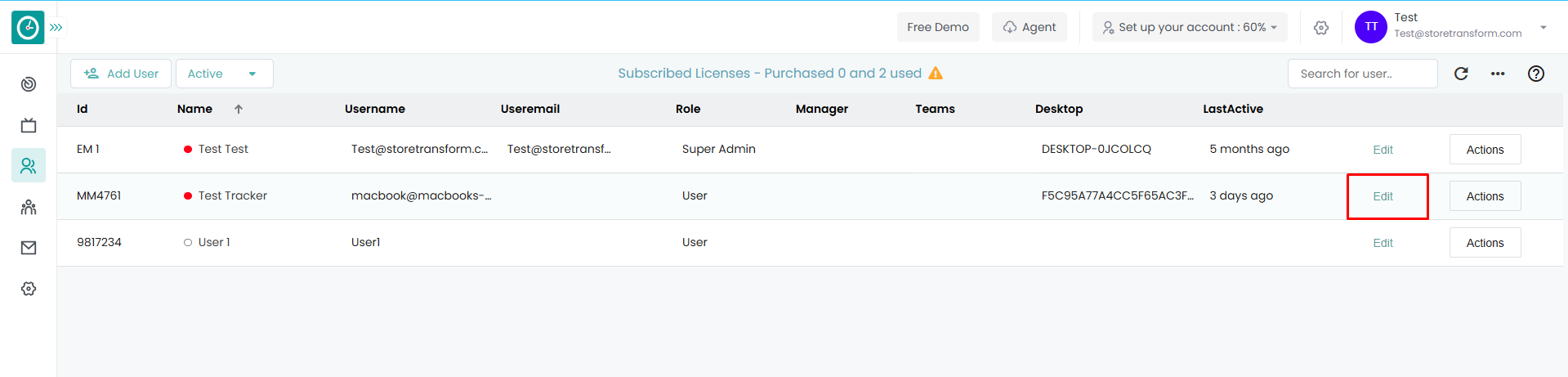Click the help question mark icon

click(x=1536, y=74)
